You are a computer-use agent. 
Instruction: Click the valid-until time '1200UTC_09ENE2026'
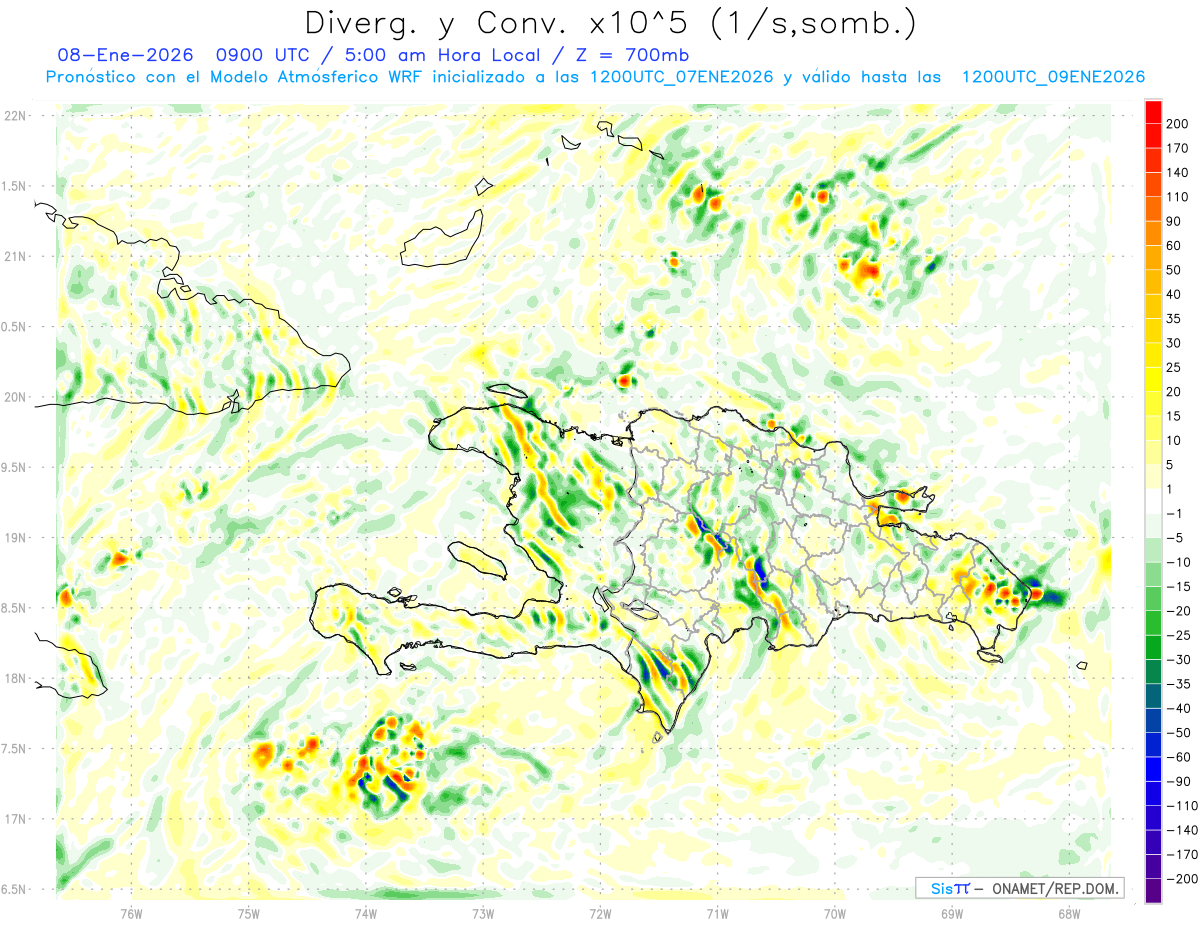[x=1052, y=77]
